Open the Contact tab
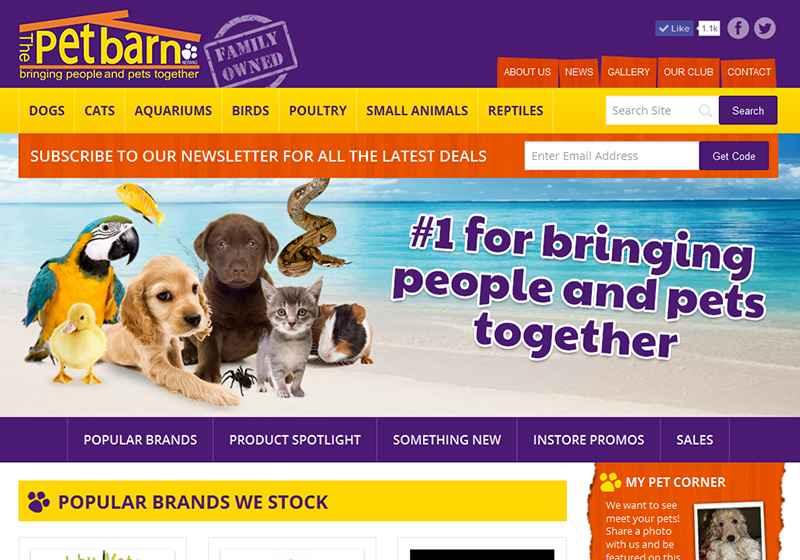 748,72
